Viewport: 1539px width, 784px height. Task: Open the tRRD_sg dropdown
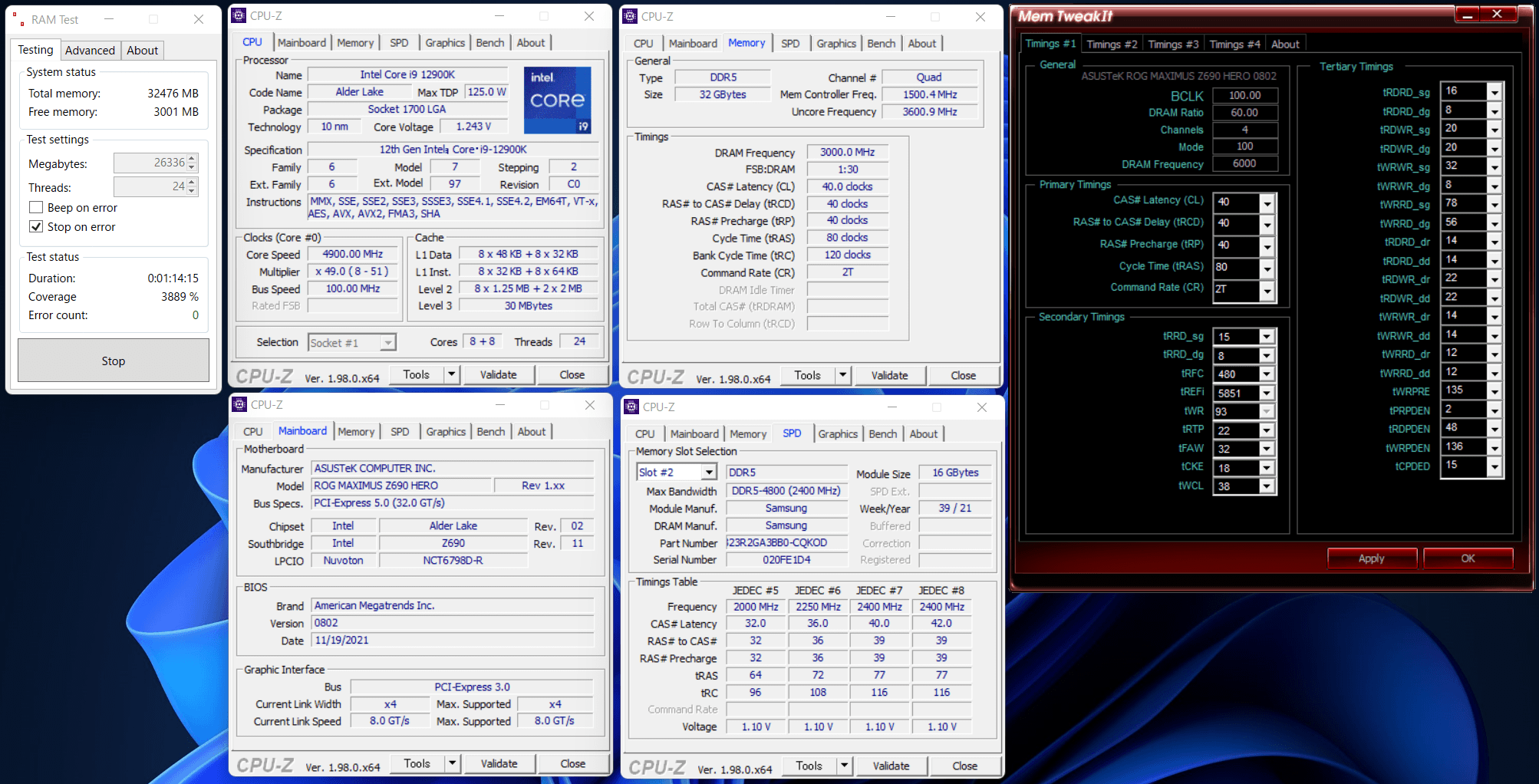1267,337
